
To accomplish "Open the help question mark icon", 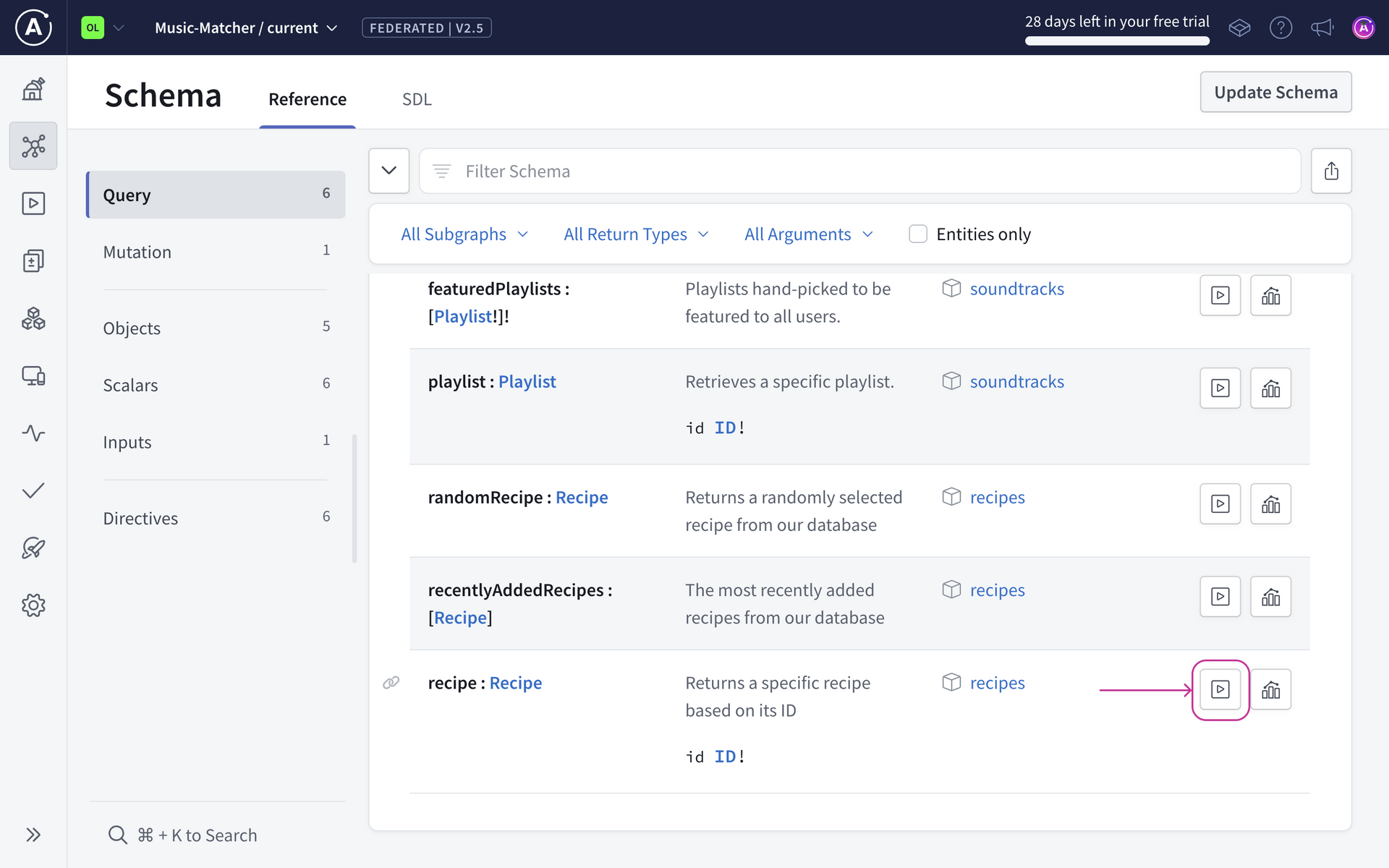I will 1281,27.
